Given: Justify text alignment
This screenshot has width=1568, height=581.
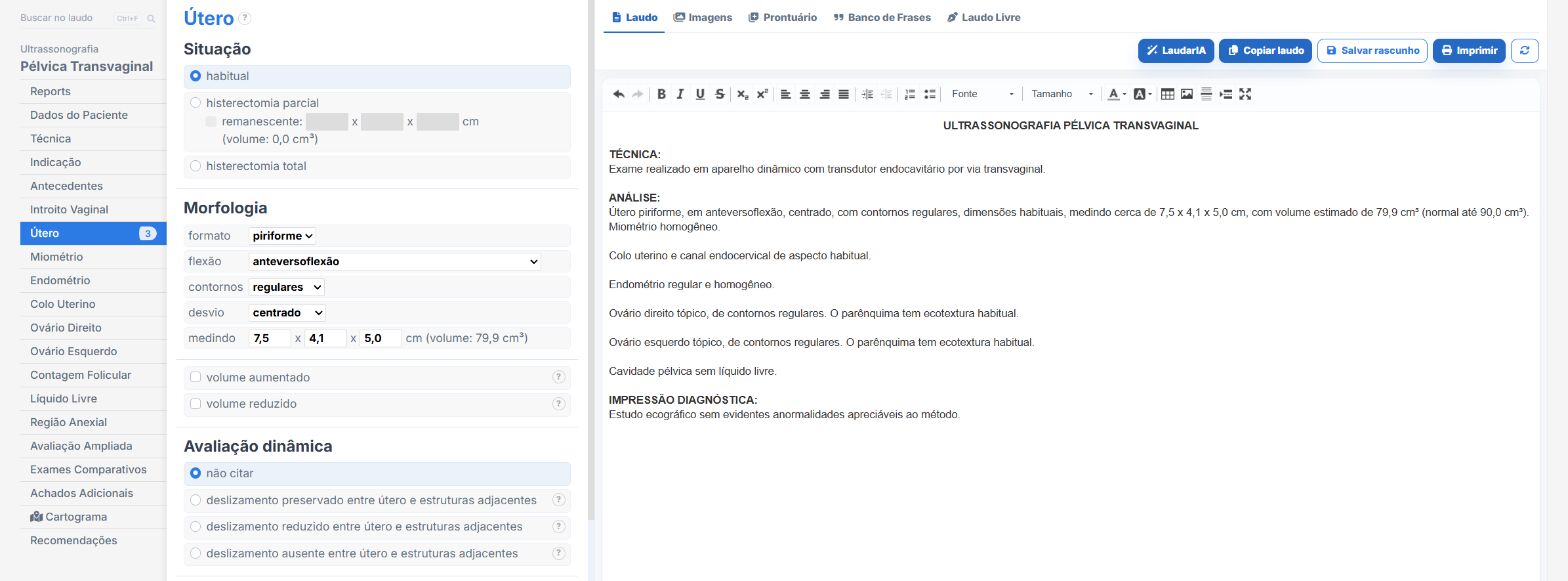Looking at the screenshot, I should [843, 94].
